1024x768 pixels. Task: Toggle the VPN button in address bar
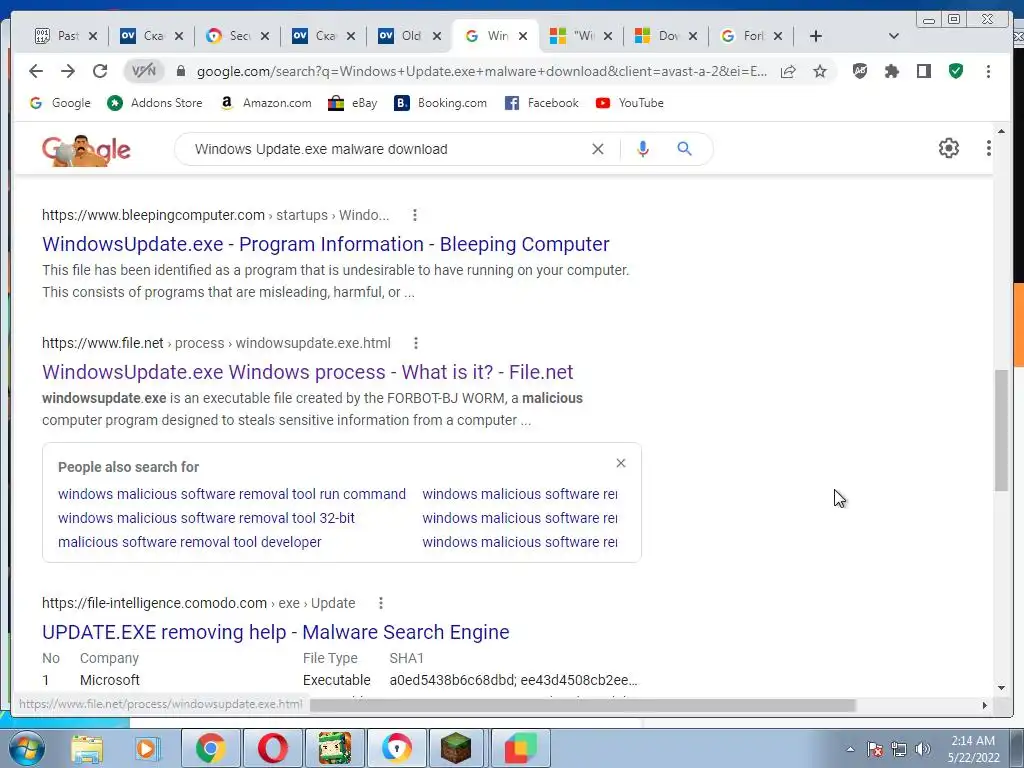(x=144, y=71)
